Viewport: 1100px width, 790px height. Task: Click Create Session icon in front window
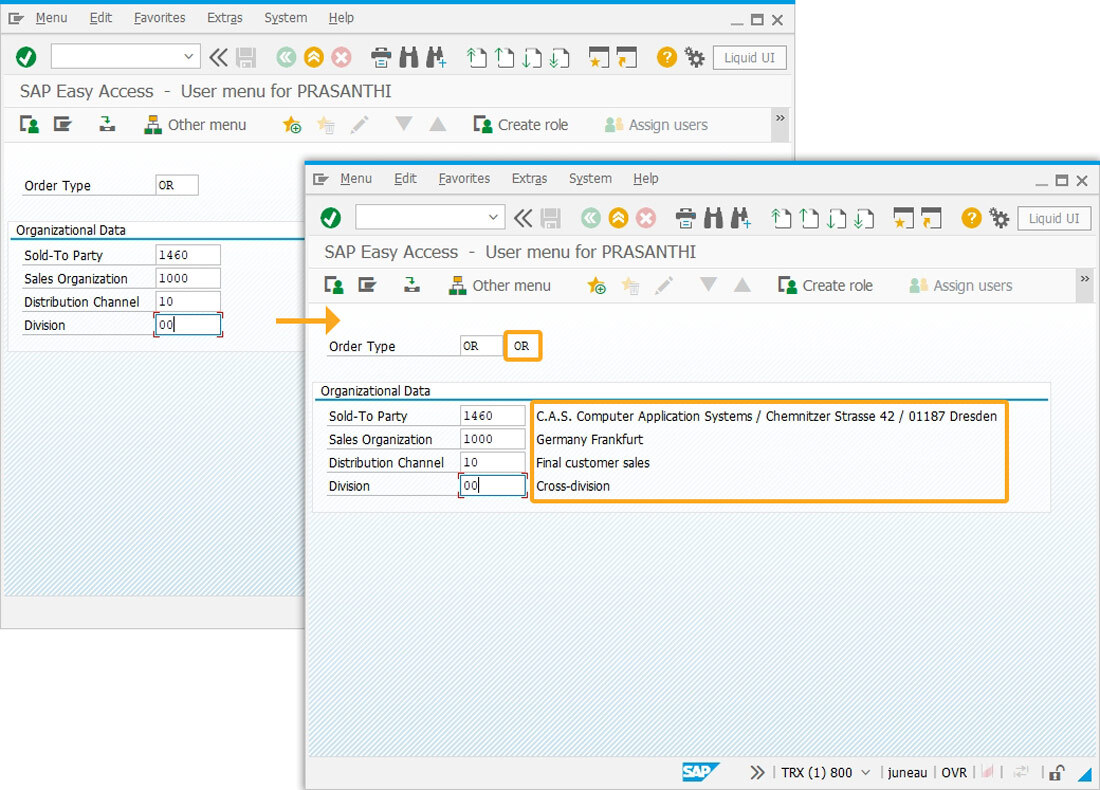click(x=904, y=218)
